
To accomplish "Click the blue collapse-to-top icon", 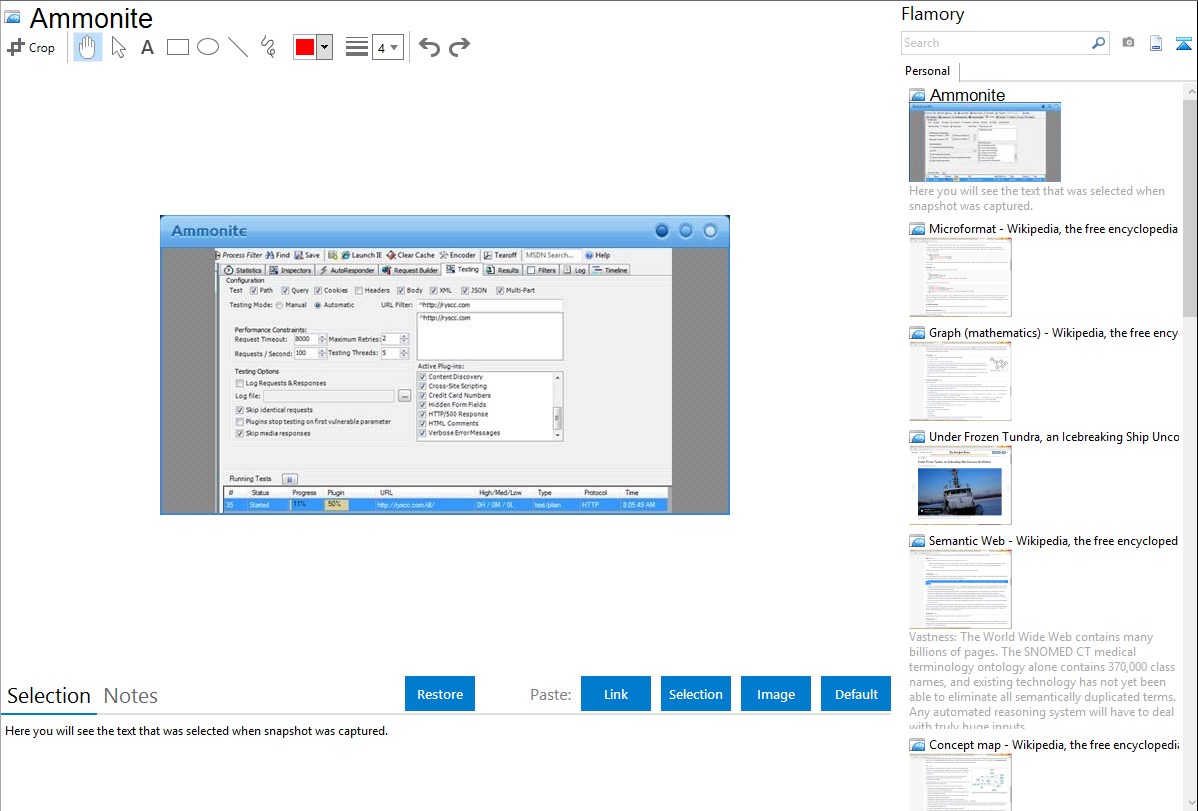I will (x=1183, y=43).
